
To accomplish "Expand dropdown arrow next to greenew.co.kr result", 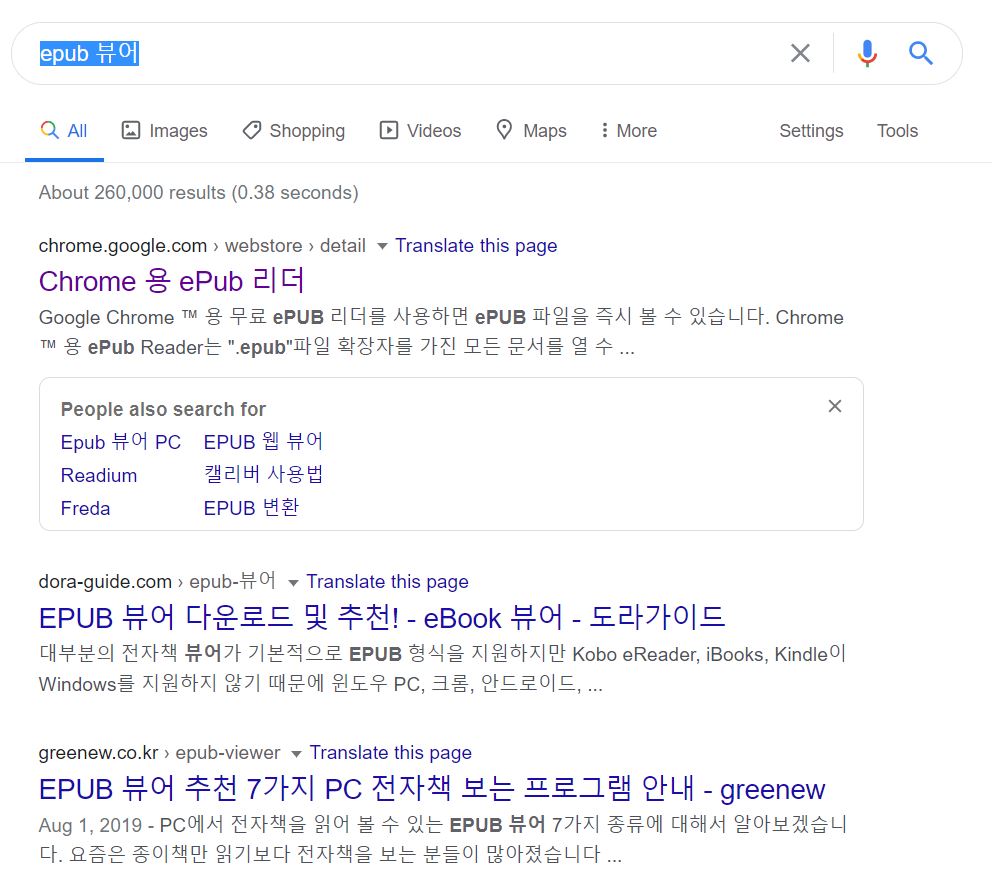I will (296, 754).
